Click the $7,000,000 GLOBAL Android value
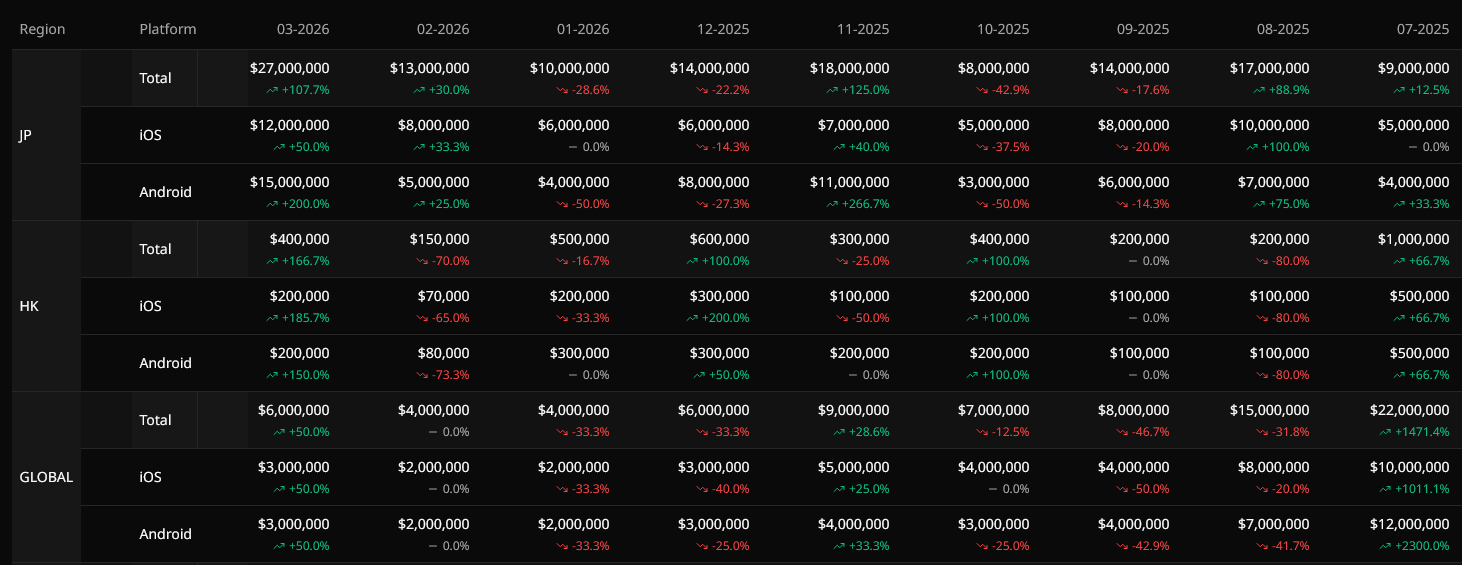Viewport: 1462px width, 565px height. [x=1274, y=524]
